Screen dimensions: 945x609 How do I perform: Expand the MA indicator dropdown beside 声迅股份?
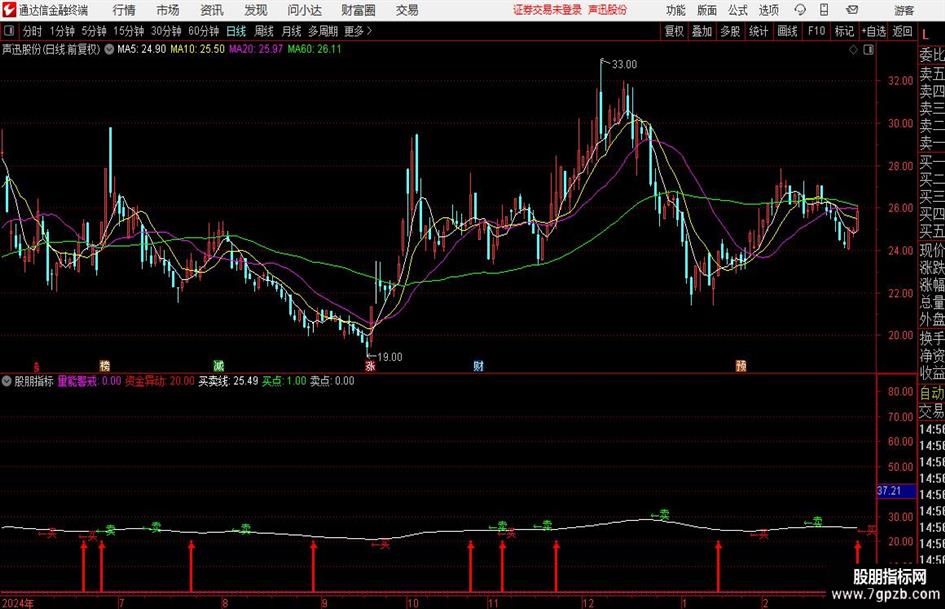pyautogui.click(x=109, y=49)
